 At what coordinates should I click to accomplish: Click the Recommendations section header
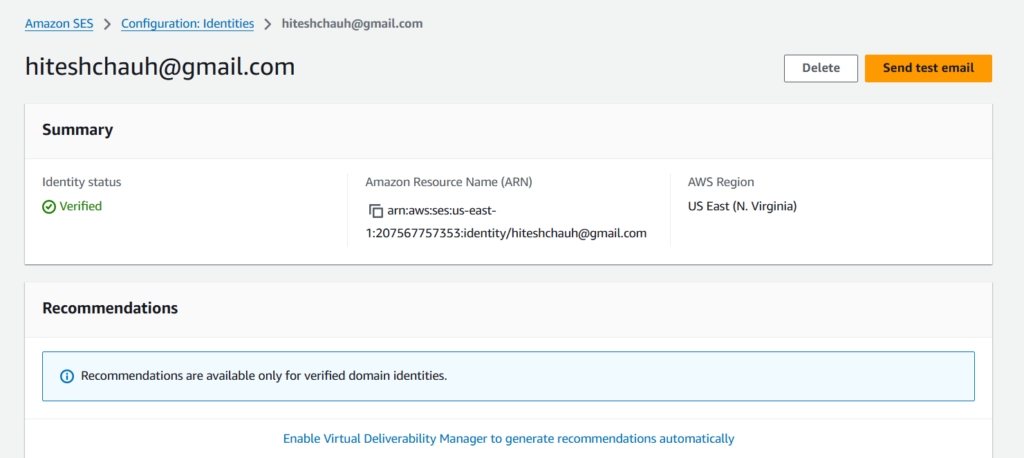[110, 308]
